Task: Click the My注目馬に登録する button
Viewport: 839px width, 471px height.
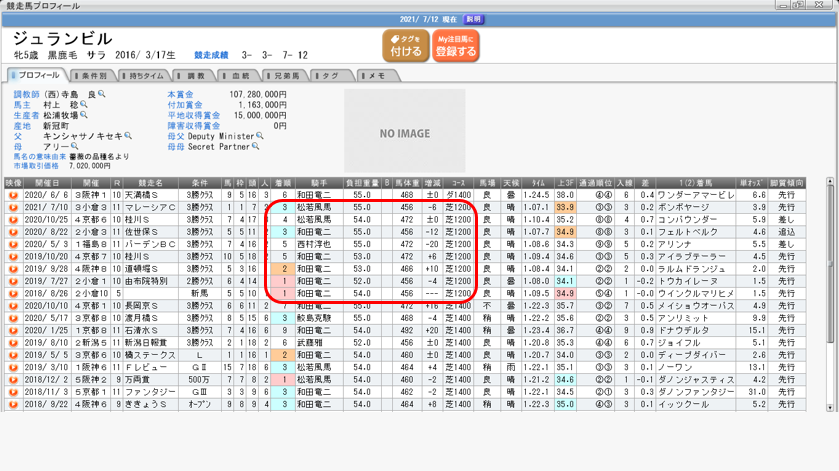Action: 455,46
